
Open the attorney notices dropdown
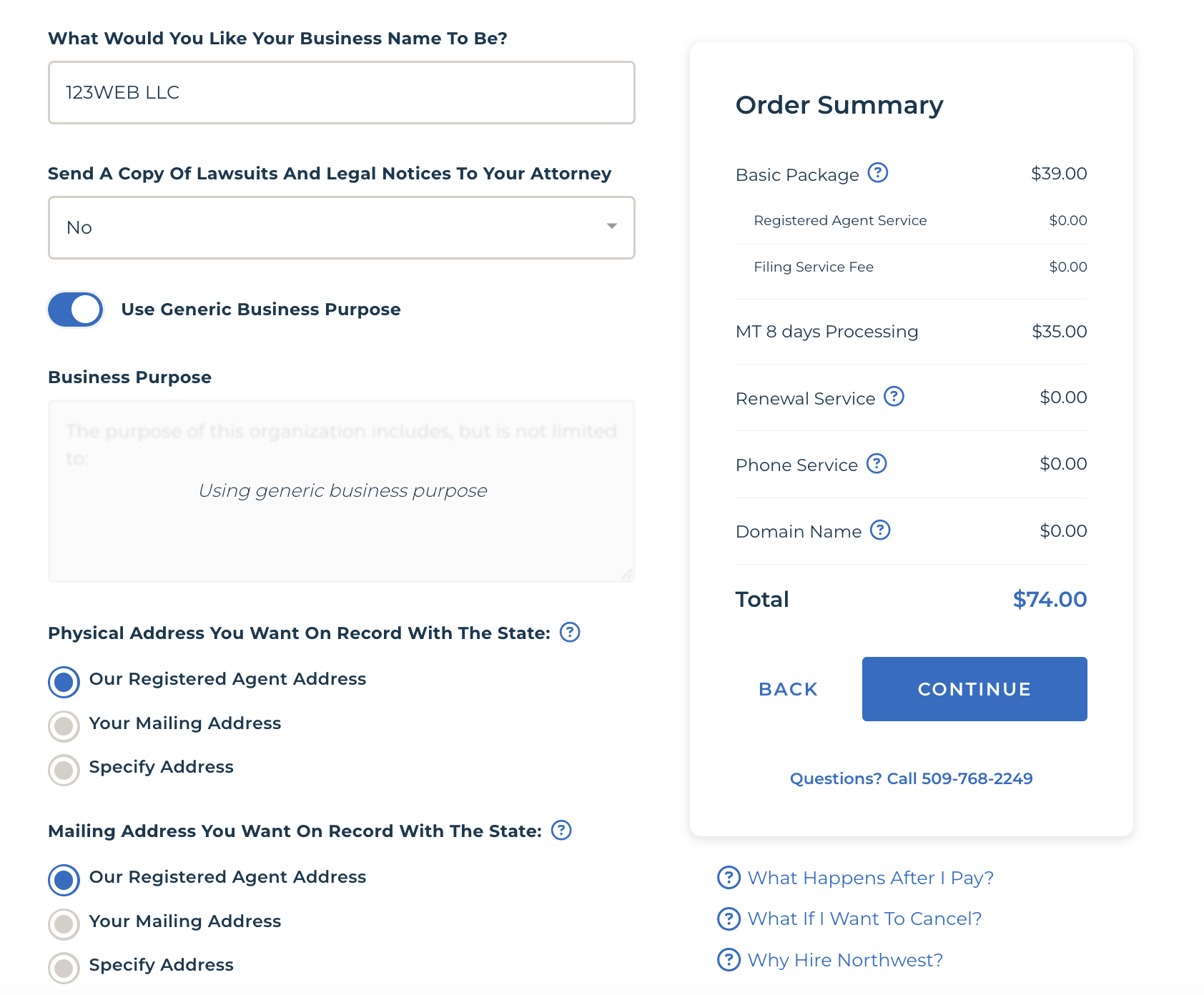[x=341, y=227]
